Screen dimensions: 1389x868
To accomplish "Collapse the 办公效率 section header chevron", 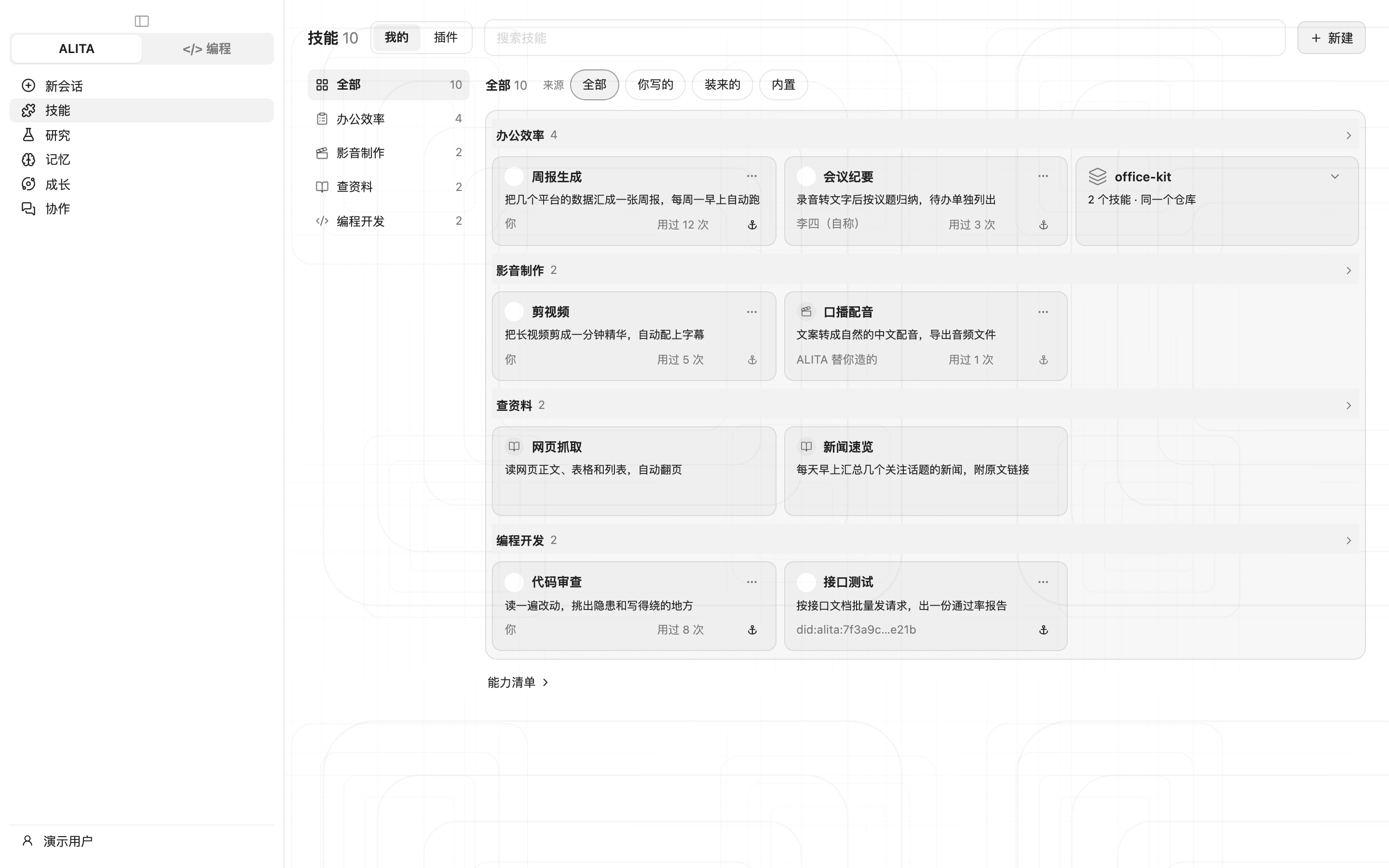I will [1348, 136].
